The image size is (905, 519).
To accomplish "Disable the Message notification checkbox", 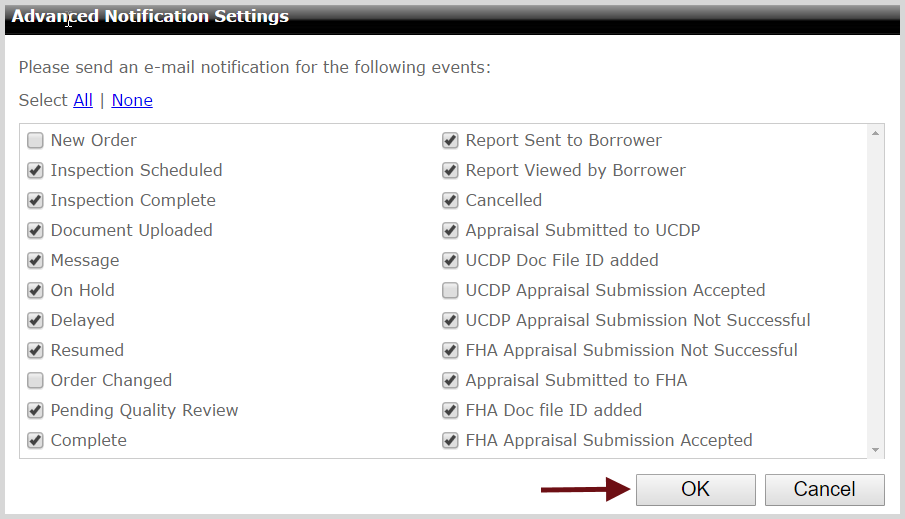I will click(36, 261).
